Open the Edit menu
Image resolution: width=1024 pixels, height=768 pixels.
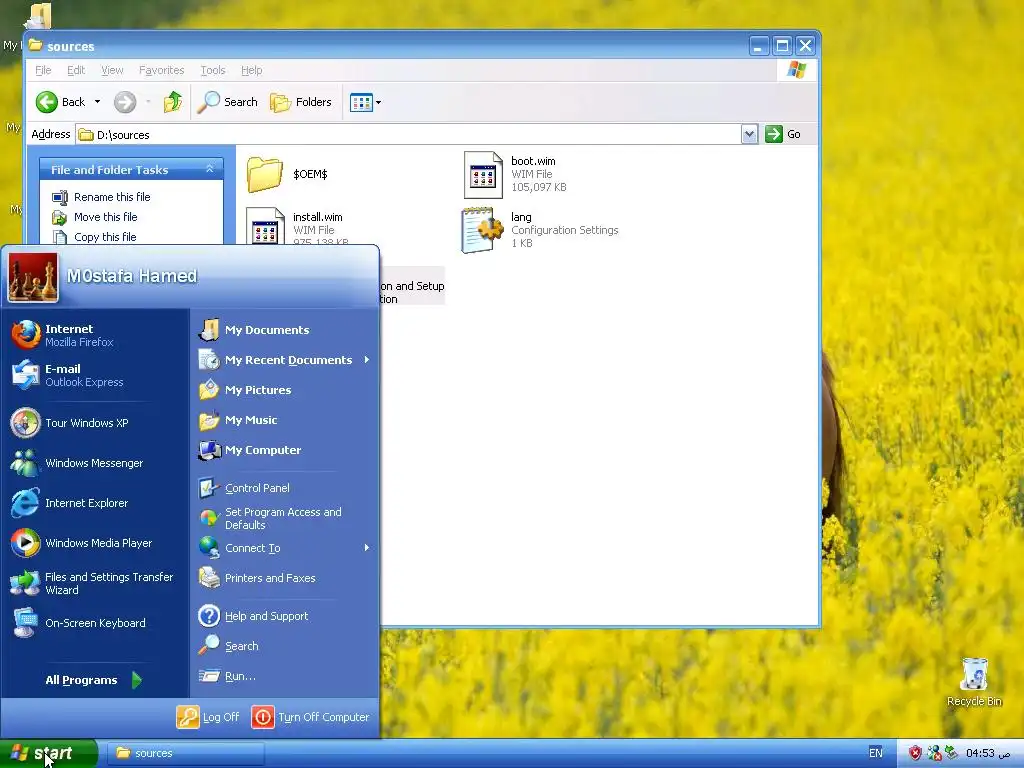76,70
